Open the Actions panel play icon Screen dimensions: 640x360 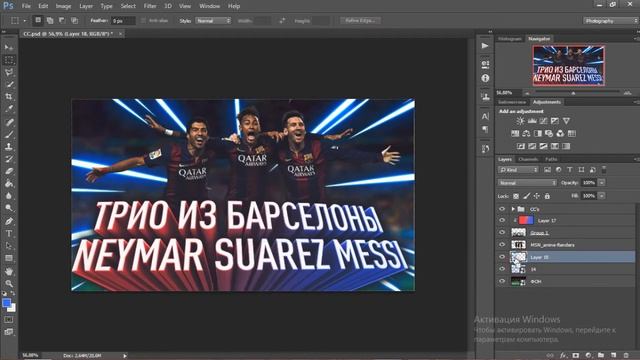tap(485, 46)
